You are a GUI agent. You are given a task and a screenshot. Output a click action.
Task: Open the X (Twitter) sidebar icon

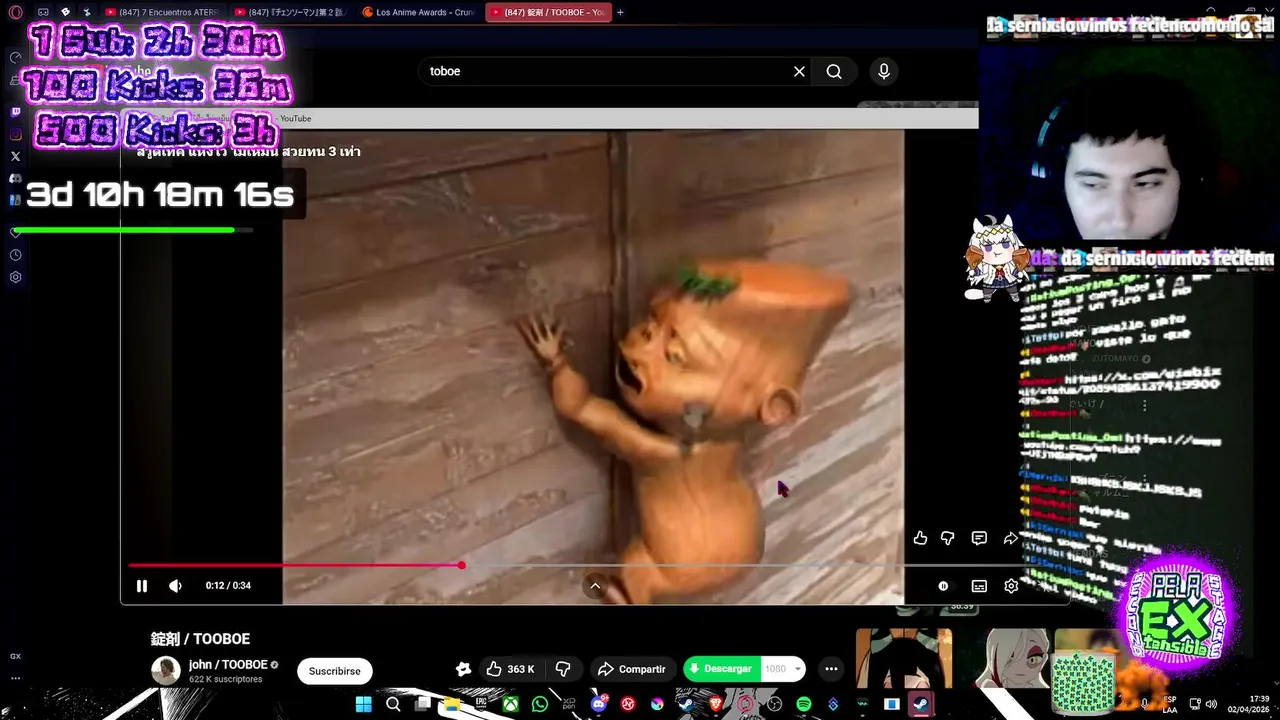point(15,156)
